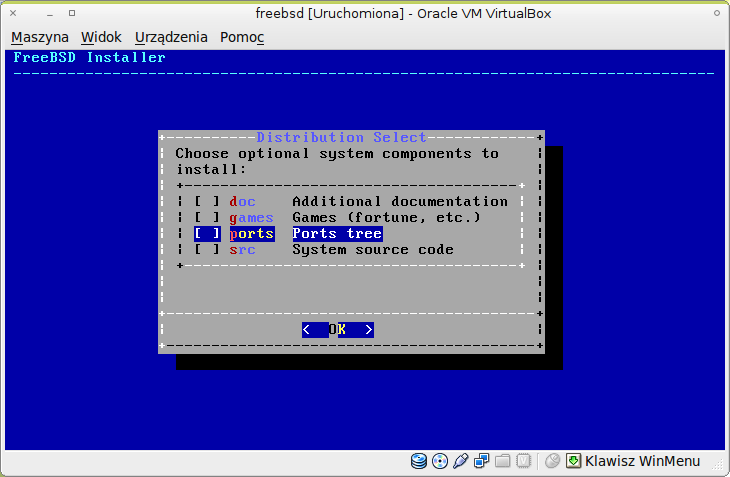
Task: Click the green keyboard capture arrow icon
Action: 574,461
